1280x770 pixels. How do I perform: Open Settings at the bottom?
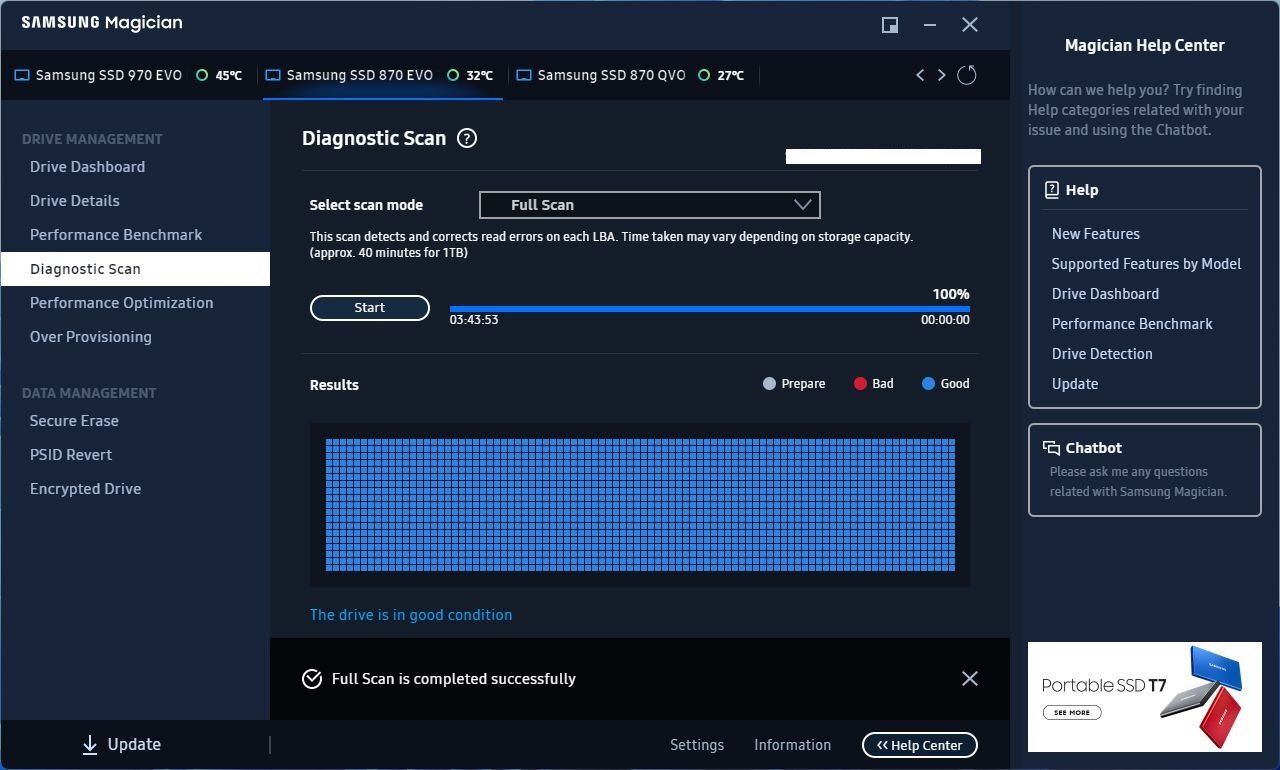697,745
